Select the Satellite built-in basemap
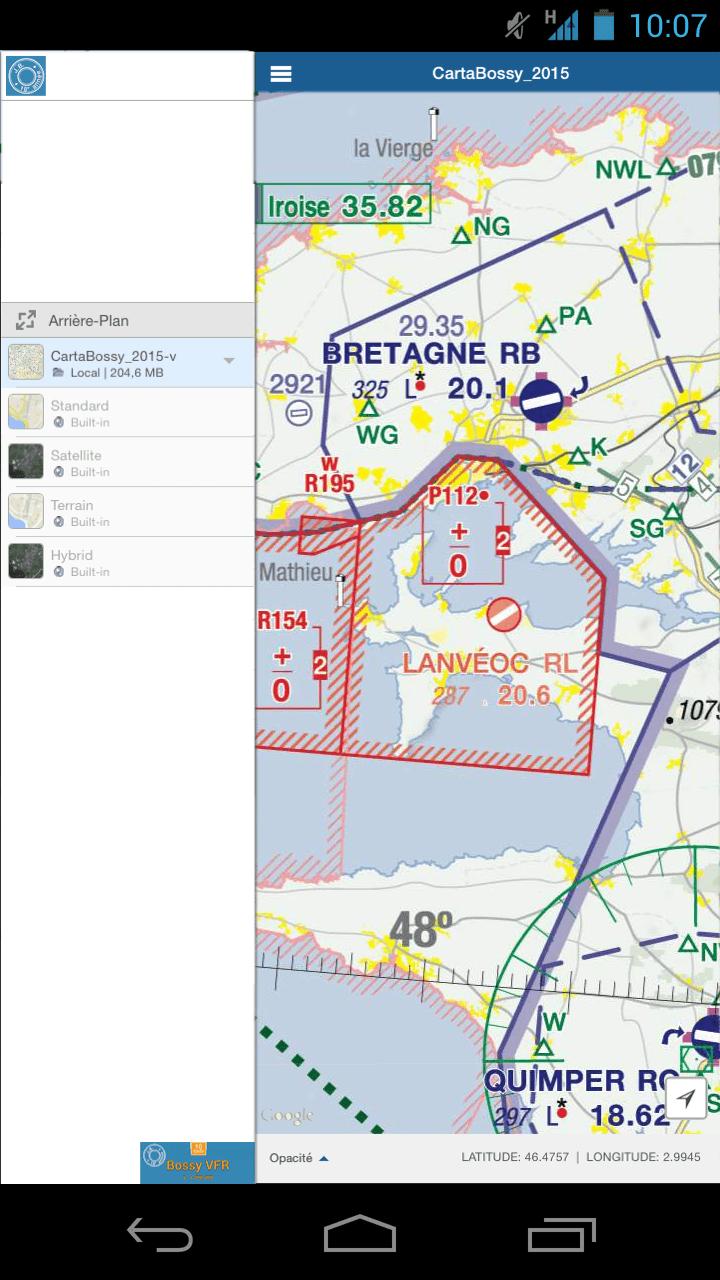The height and width of the screenshot is (1280, 720). pyautogui.click(x=128, y=463)
